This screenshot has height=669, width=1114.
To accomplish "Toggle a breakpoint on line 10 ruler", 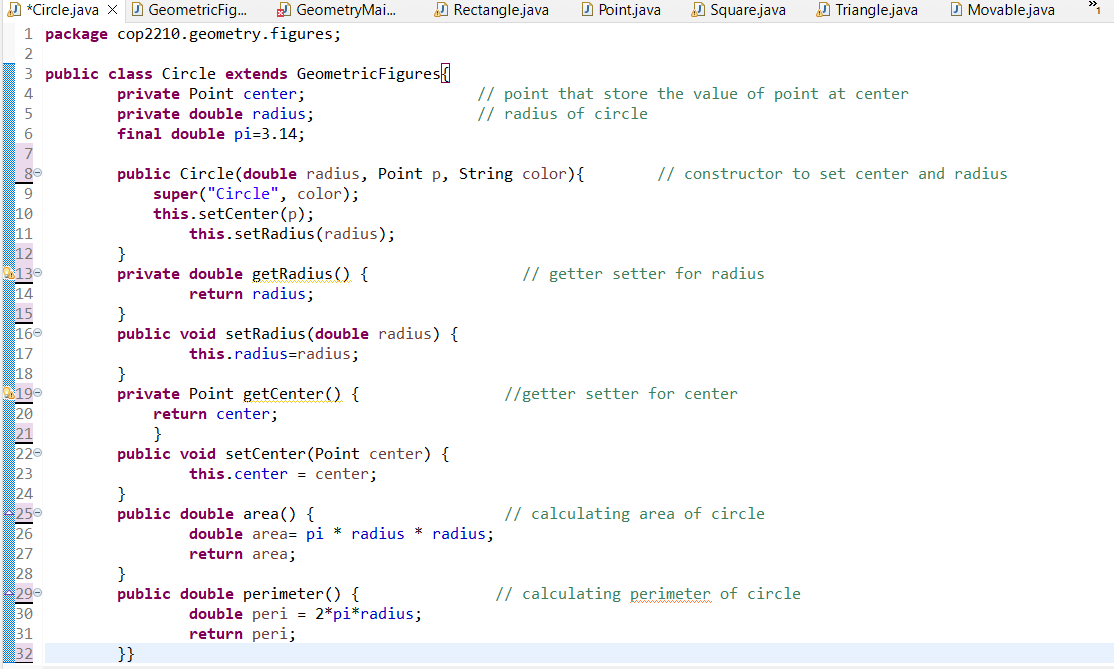I will point(7,213).
